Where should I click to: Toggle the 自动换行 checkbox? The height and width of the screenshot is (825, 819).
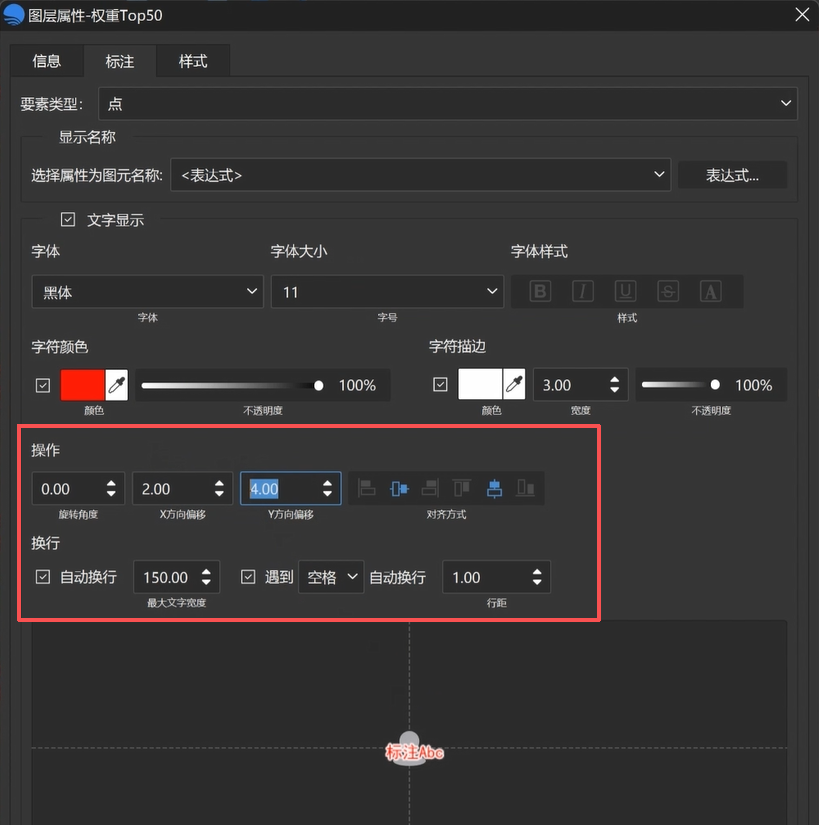point(43,577)
